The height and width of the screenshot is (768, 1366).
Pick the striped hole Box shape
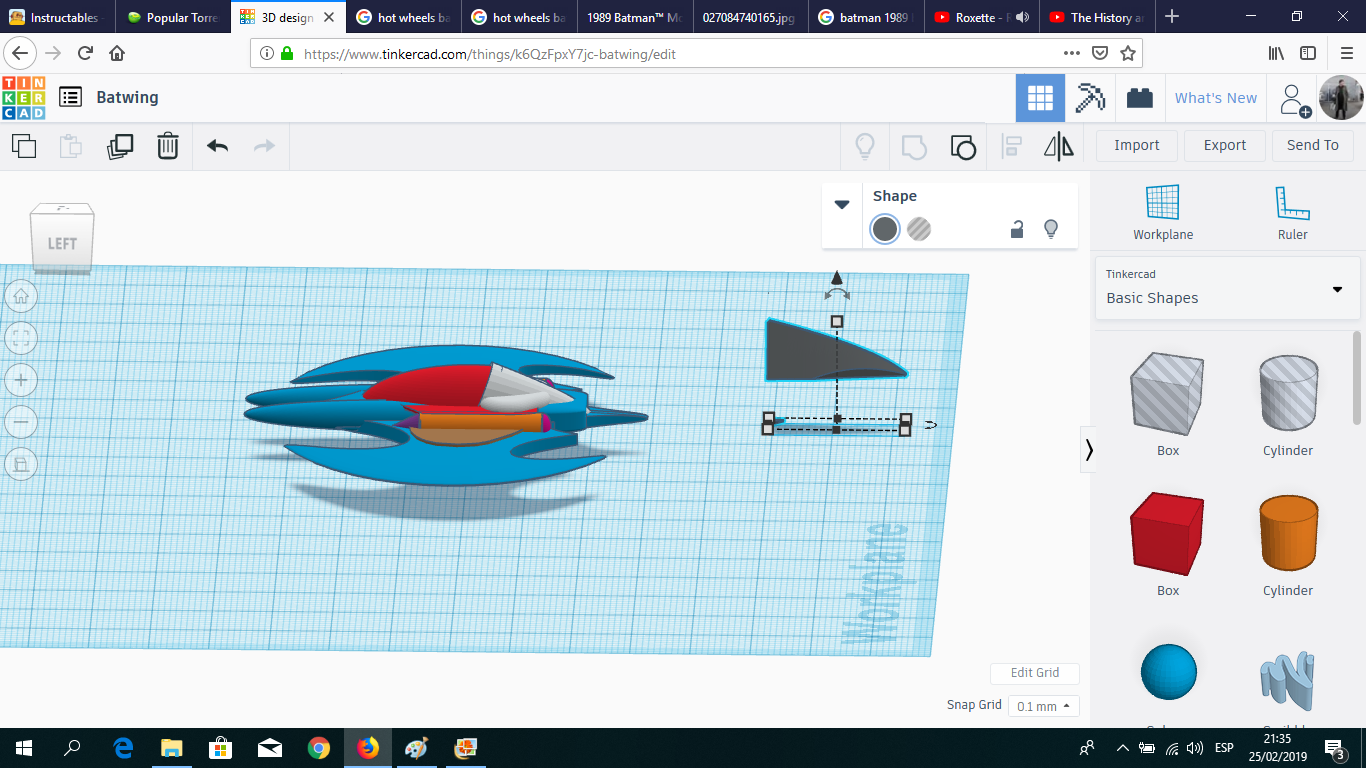(1168, 396)
